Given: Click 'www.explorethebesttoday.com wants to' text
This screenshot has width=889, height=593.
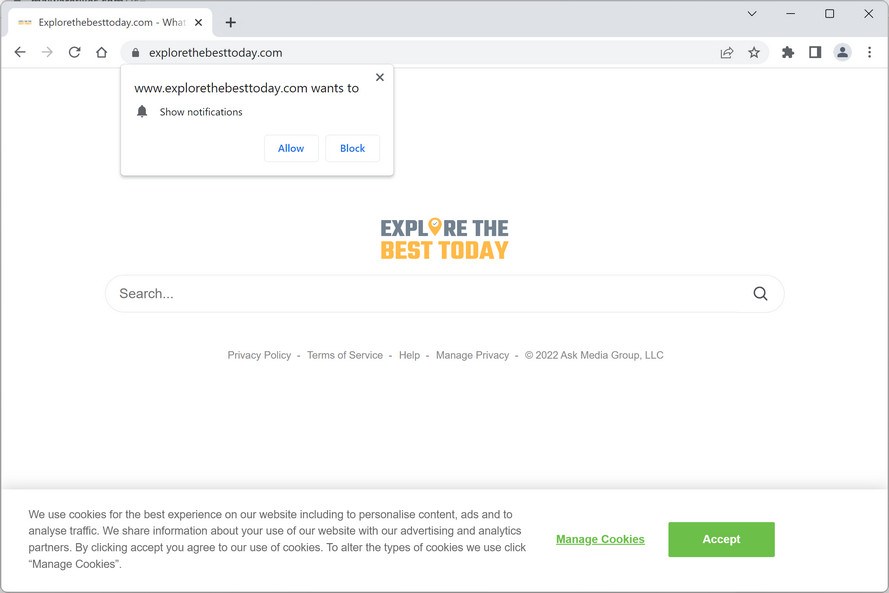Looking at the screenshot, I should (x=247, y=88).
